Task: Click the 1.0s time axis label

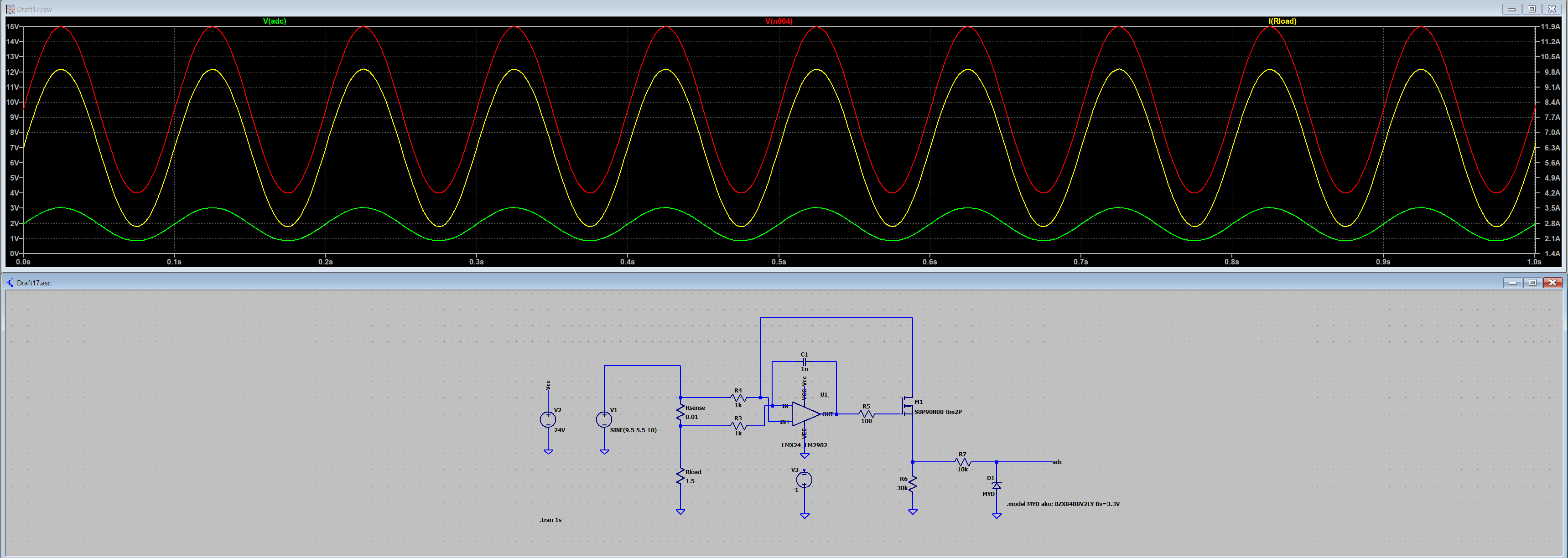Action: pyautogui.click(x=1534, y=262)
